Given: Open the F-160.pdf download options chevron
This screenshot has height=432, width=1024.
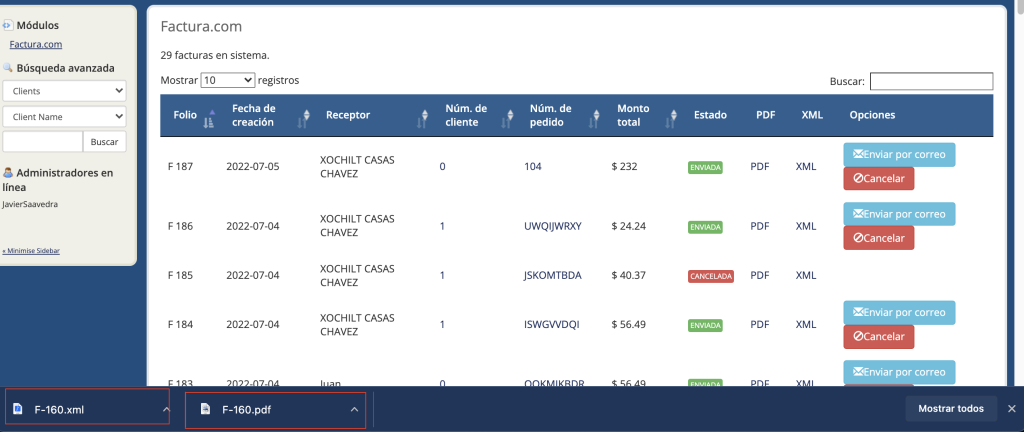Looking at the screenshot, I should pos(354,410).
